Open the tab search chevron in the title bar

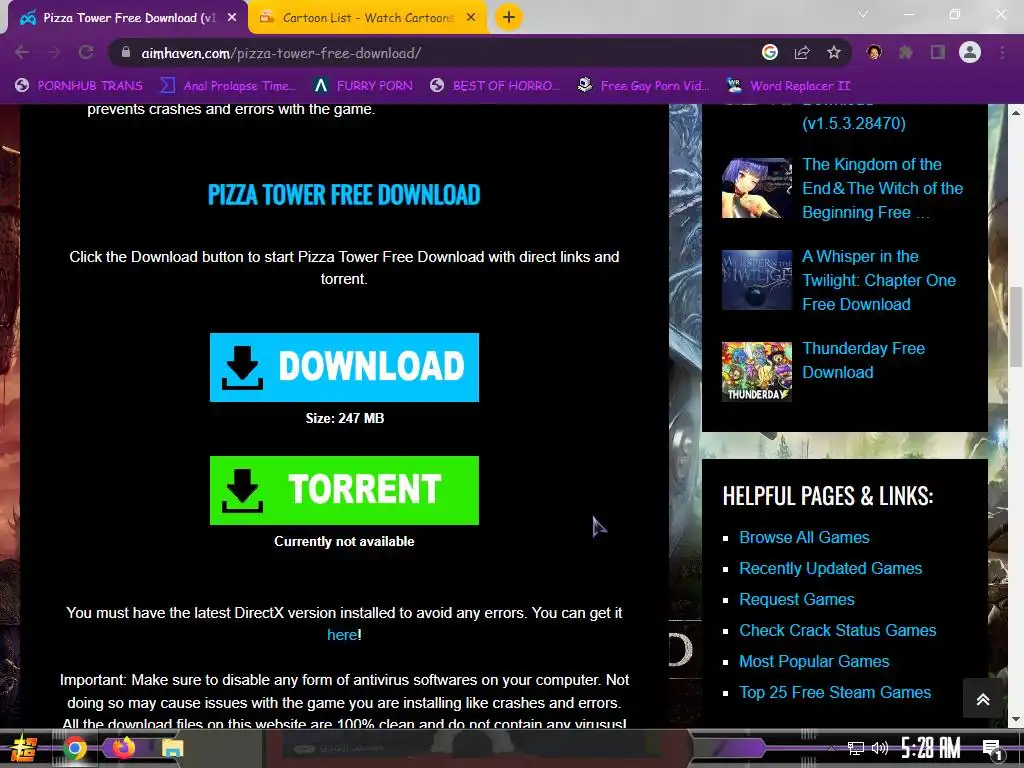863,14
